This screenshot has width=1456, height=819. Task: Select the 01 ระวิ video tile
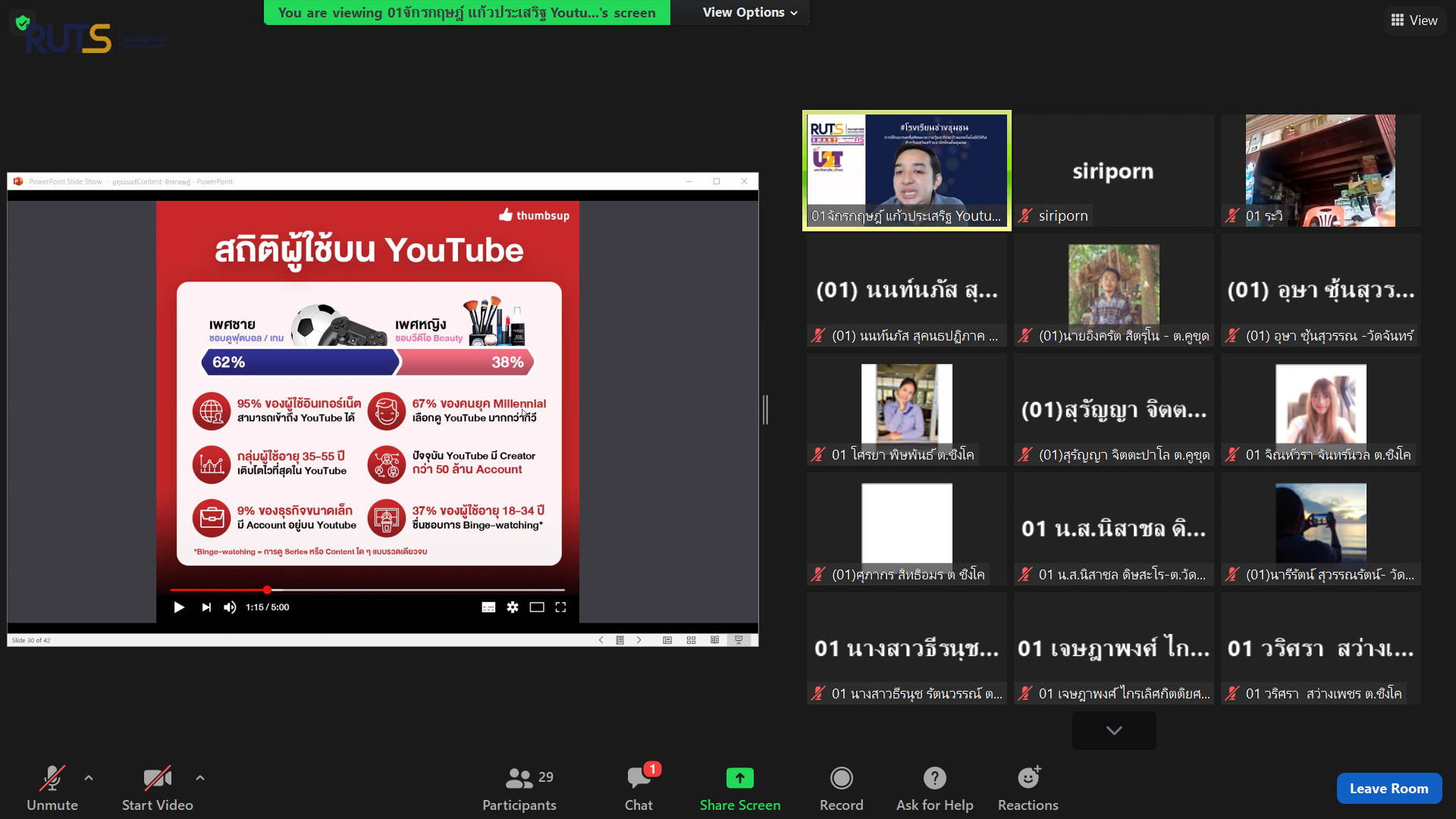point(1320,171)
